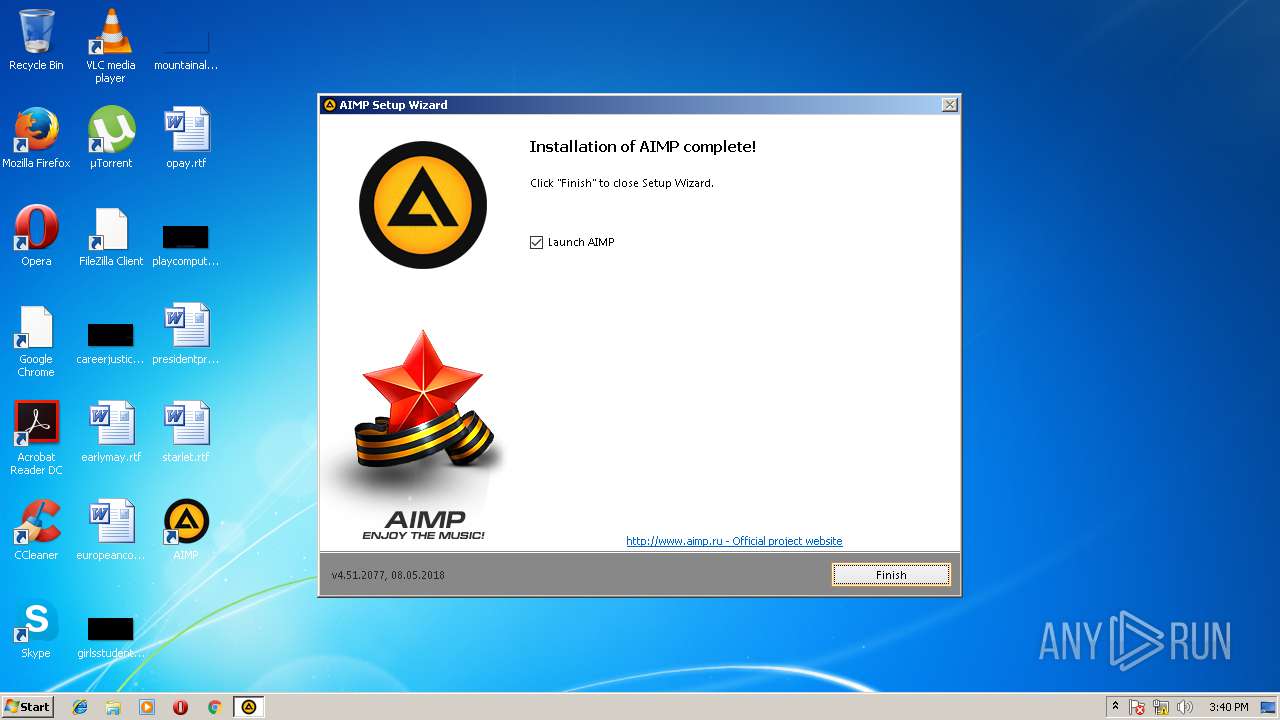Screen dimensions: 1280x720
Task: Select the europeanco... document icon
Action: coord(111,530)
